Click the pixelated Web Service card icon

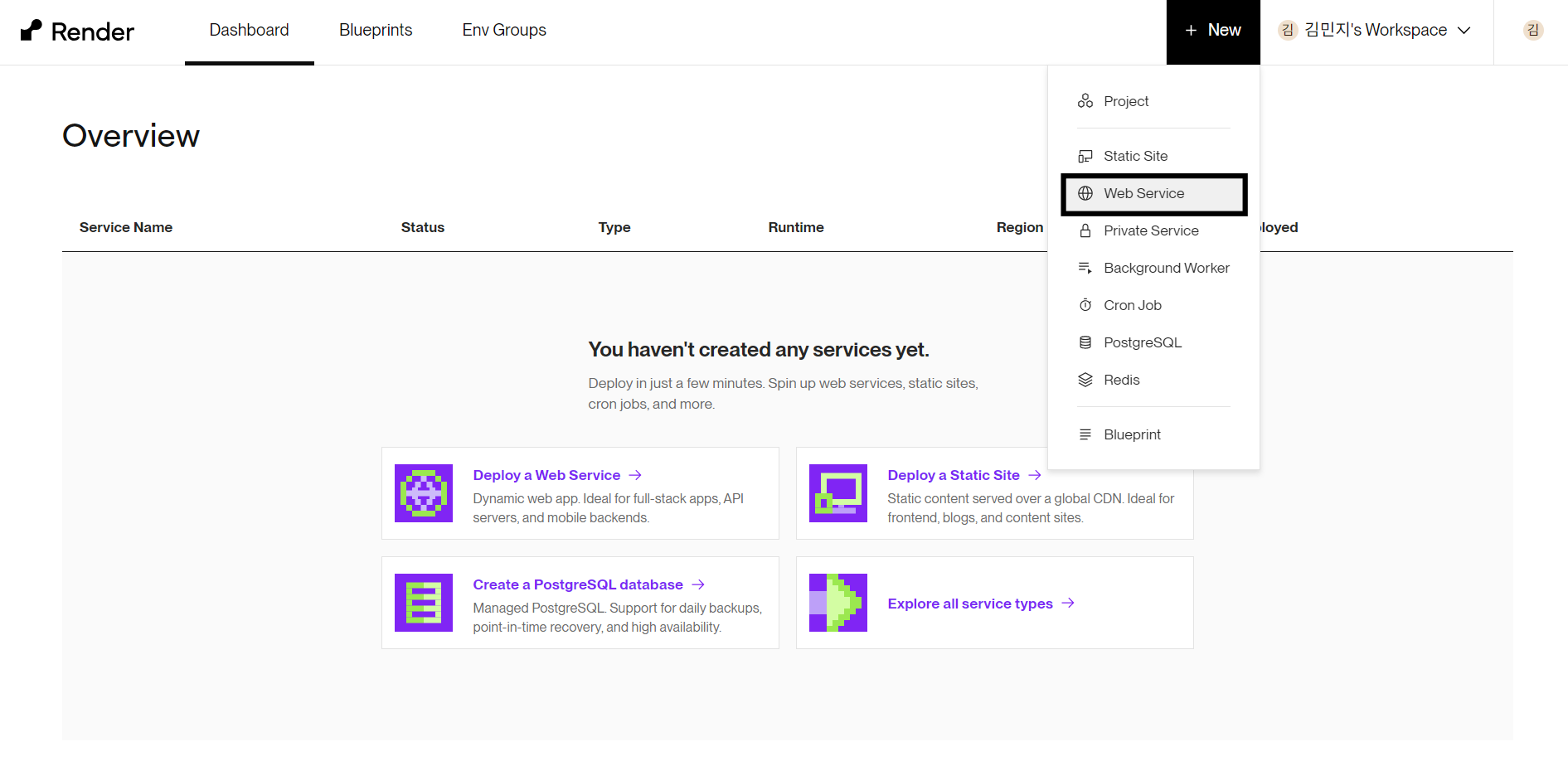[x=424, y=493]
